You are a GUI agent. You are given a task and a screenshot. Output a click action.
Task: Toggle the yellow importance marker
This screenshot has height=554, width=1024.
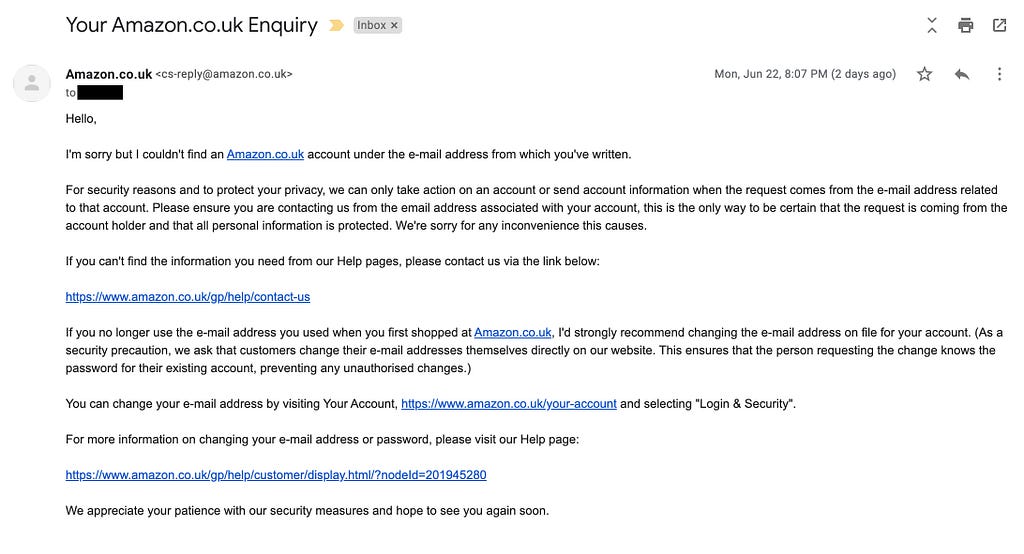point(336,25)
